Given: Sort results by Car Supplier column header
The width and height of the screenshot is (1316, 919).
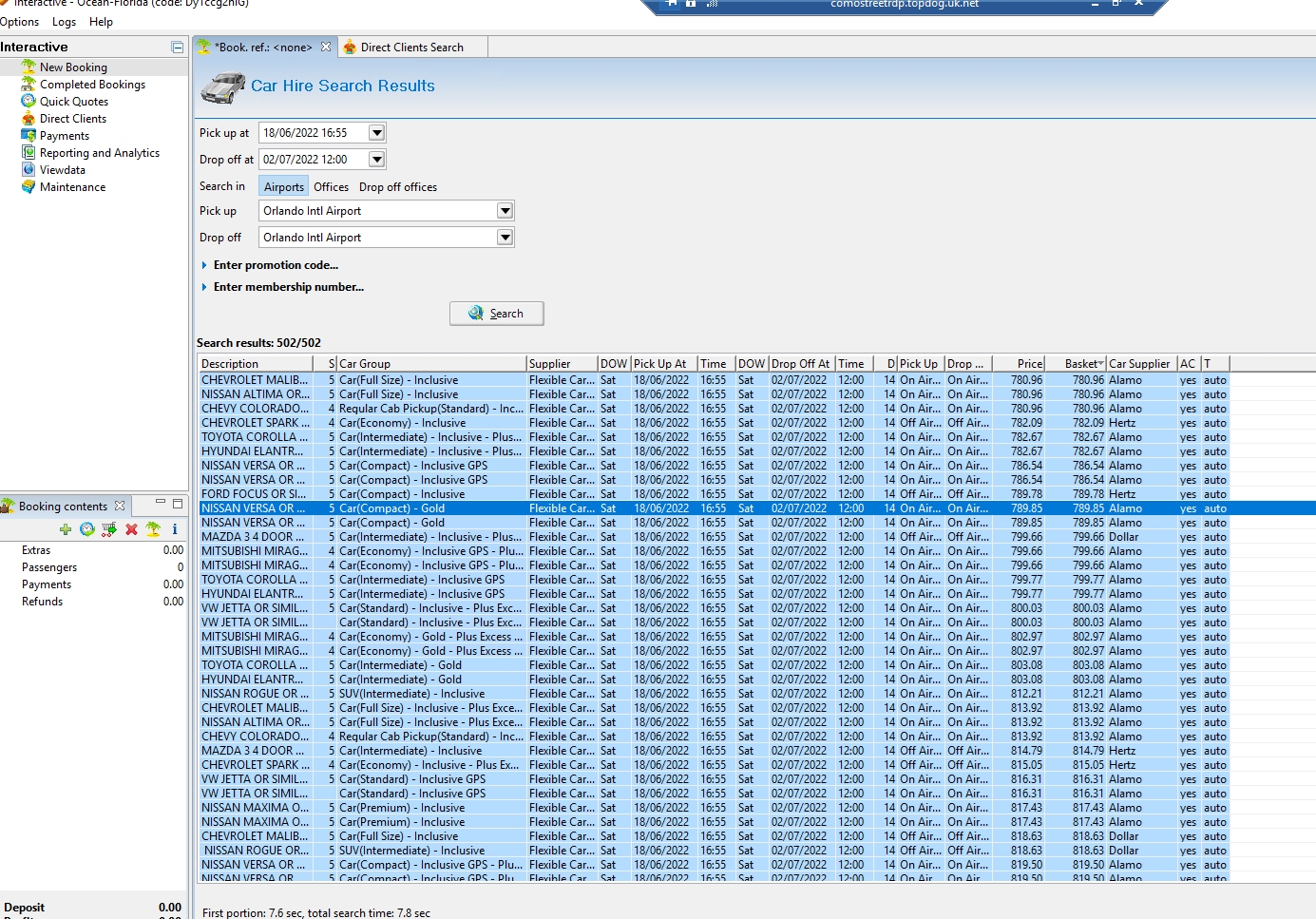Looking at the screenshot, I should pyautogui.click(x=1141, y=364).
